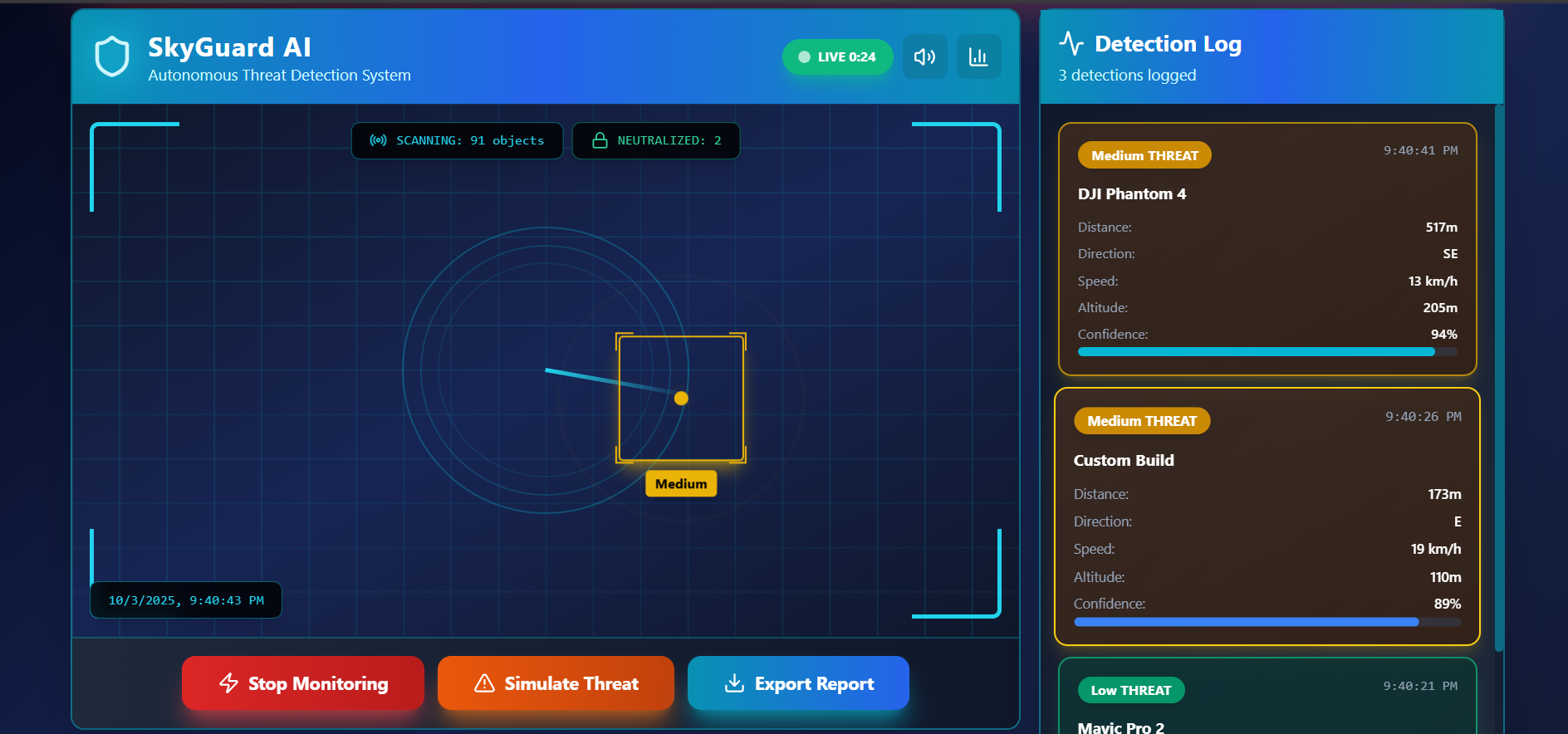Click the 110m altitude value
This screenshot has width=1568, height=734.
(x=1446, y=577)
